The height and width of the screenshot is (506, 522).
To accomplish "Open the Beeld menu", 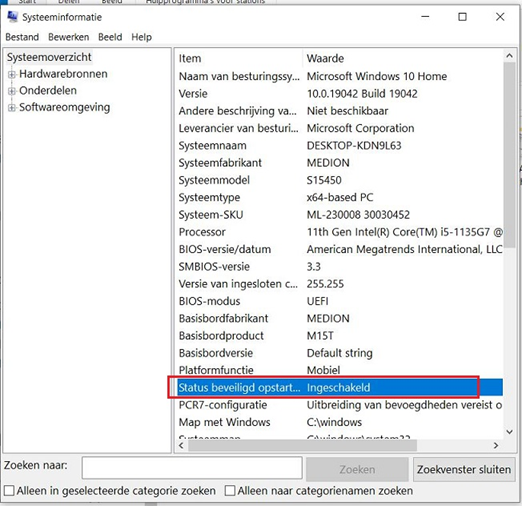I will pos(110,37).
